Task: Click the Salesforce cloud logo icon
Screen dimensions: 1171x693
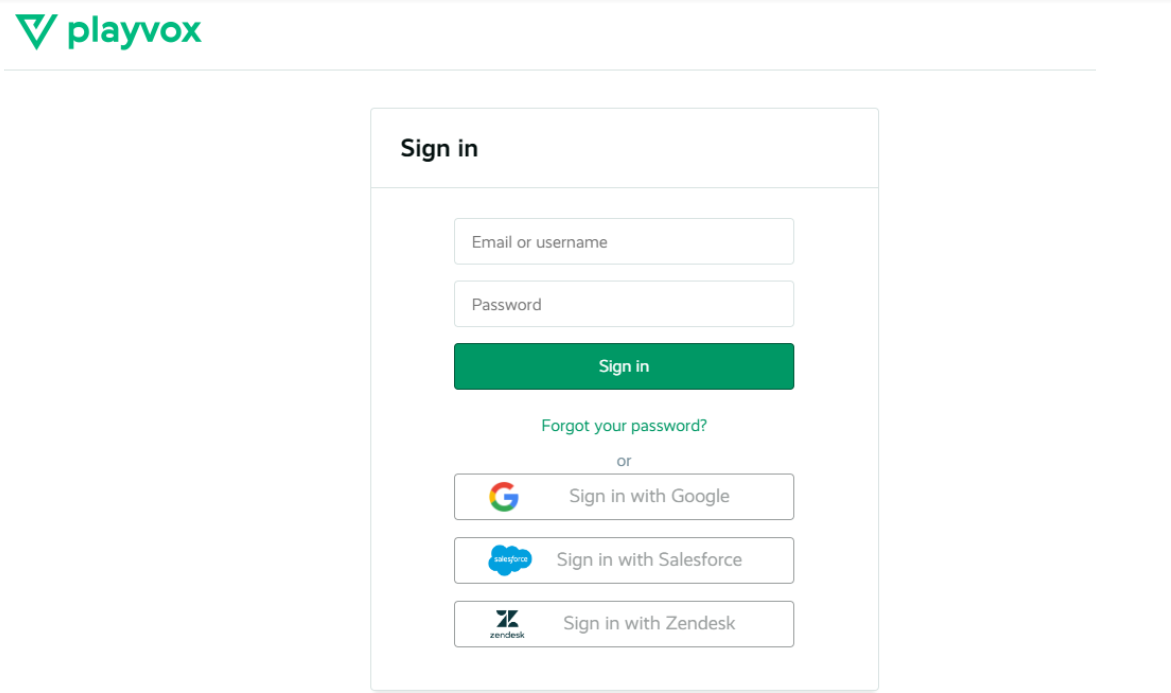Action: click(510, 560)
